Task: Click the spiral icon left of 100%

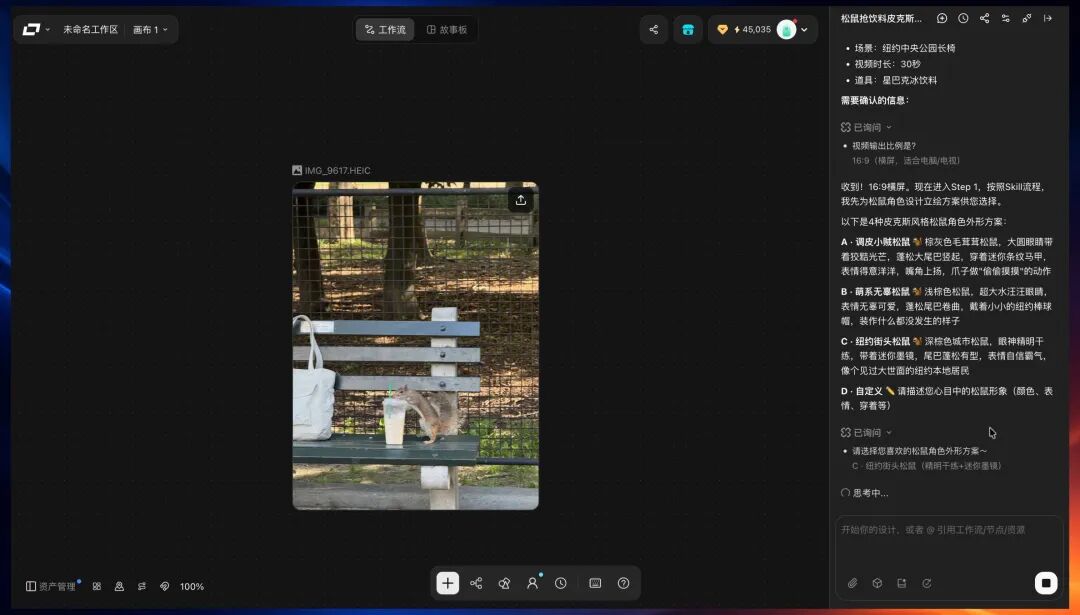Action: pyautogui.click(x=165, y=587)
